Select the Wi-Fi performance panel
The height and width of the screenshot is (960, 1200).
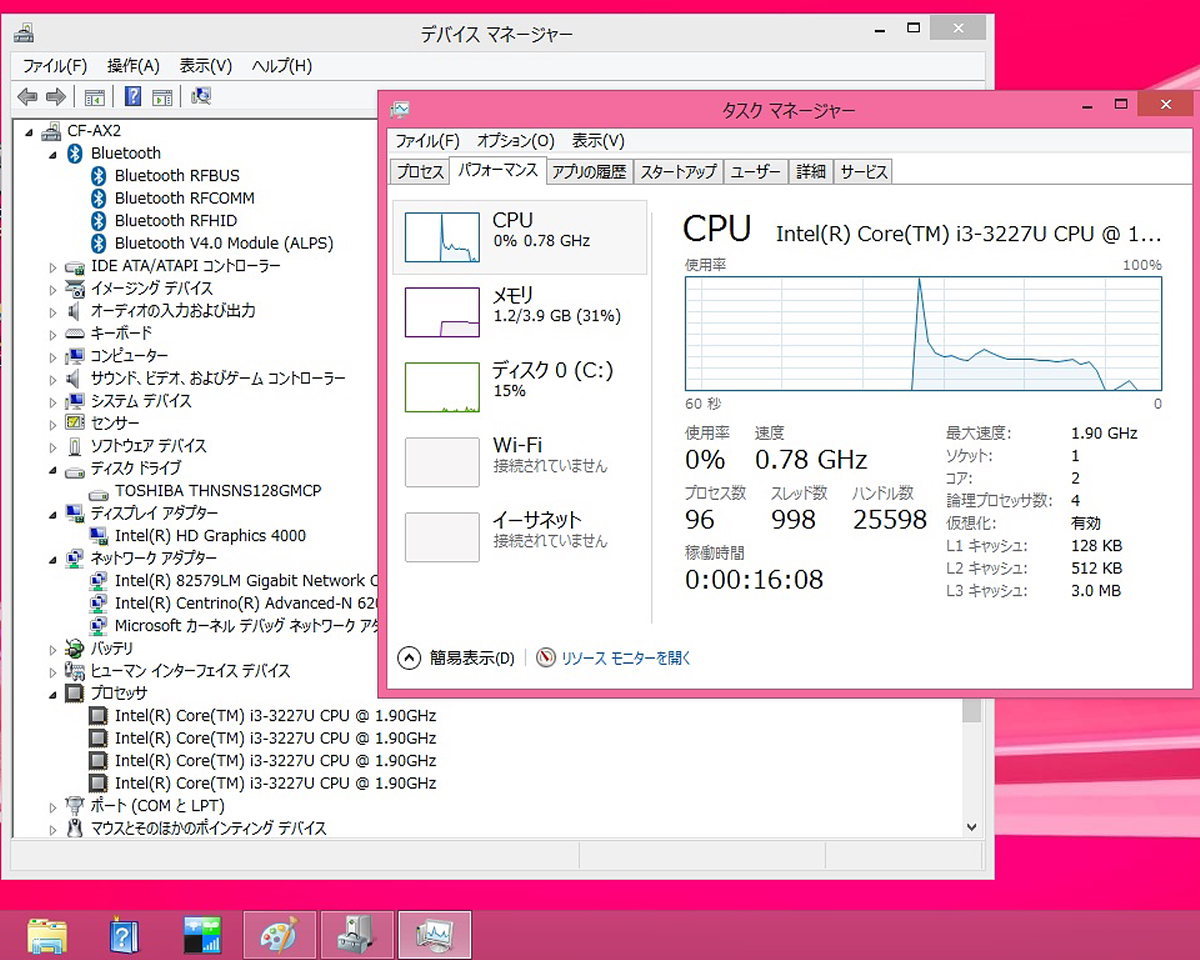[520, 462]
